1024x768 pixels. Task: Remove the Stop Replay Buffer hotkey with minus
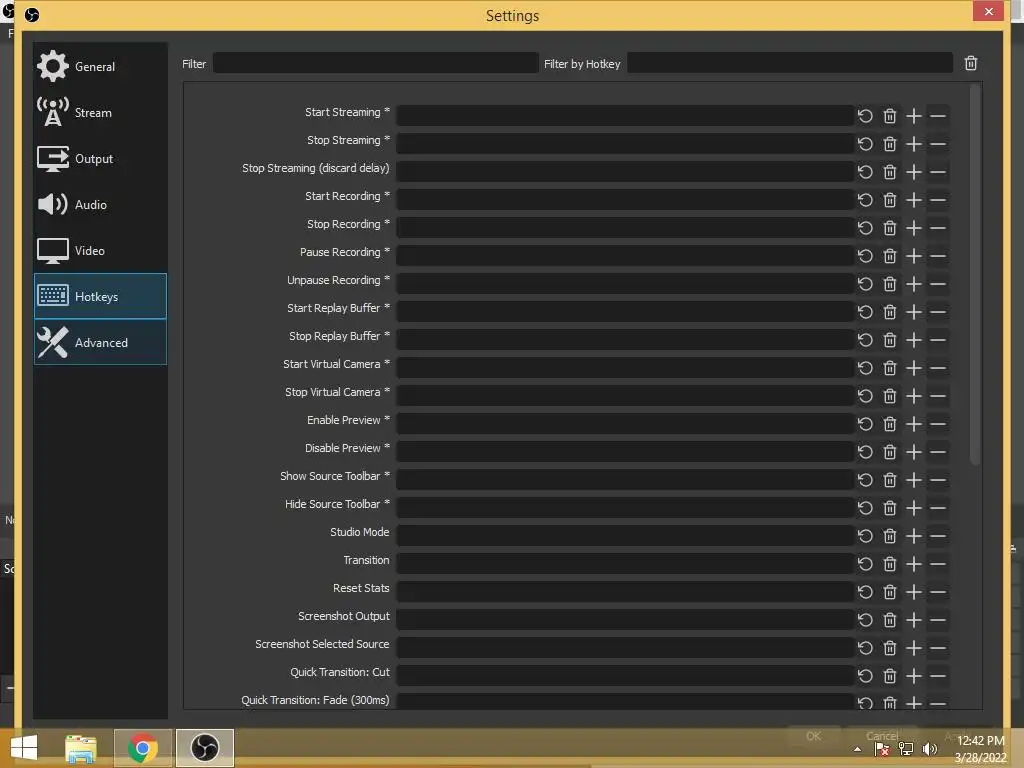pos(938,340)
